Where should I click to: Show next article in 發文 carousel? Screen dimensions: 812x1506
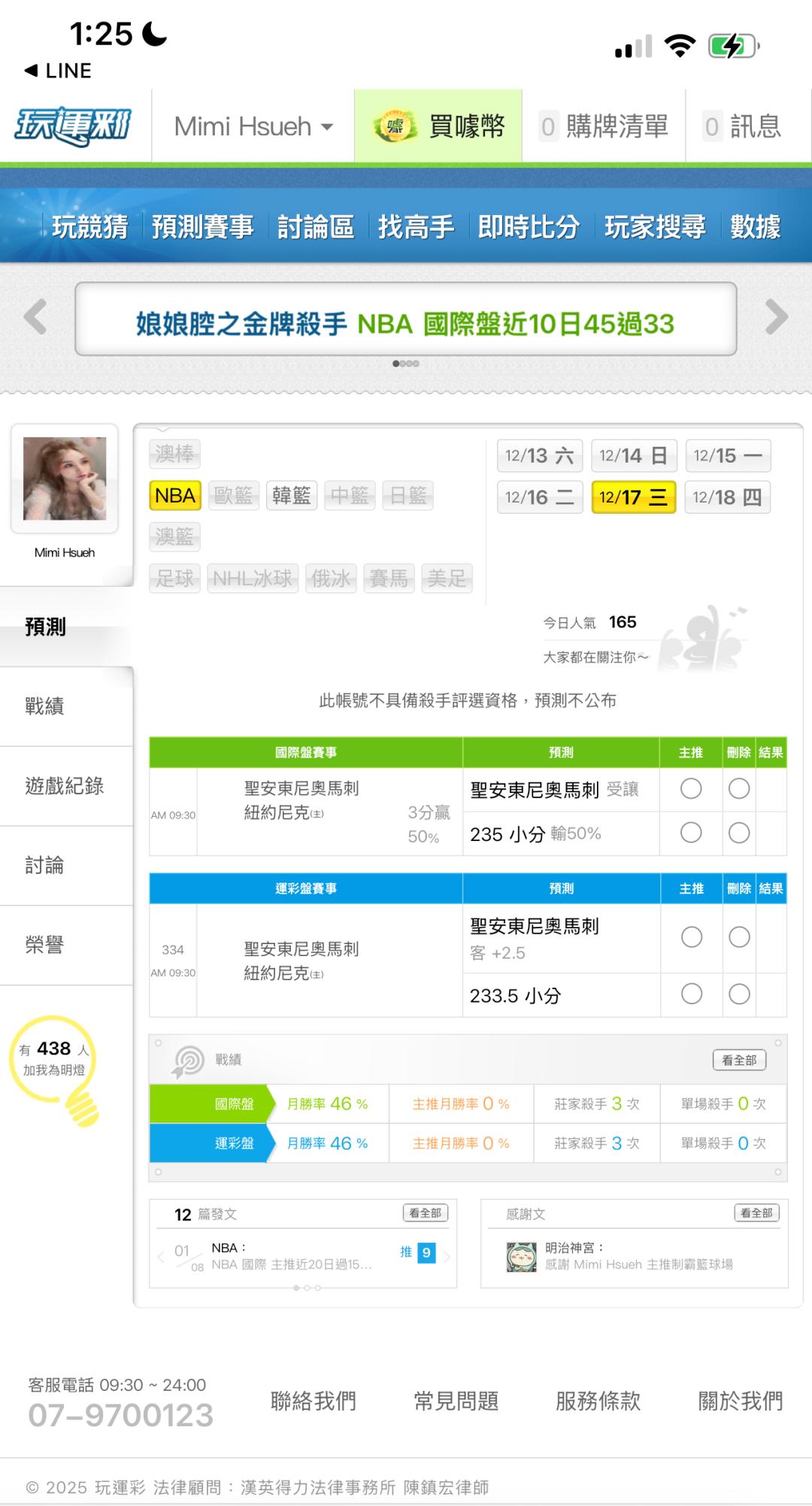click(x=447, y=1256)
